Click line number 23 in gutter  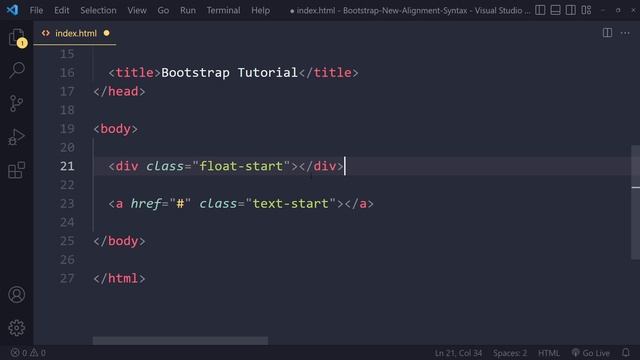(67, 203)
